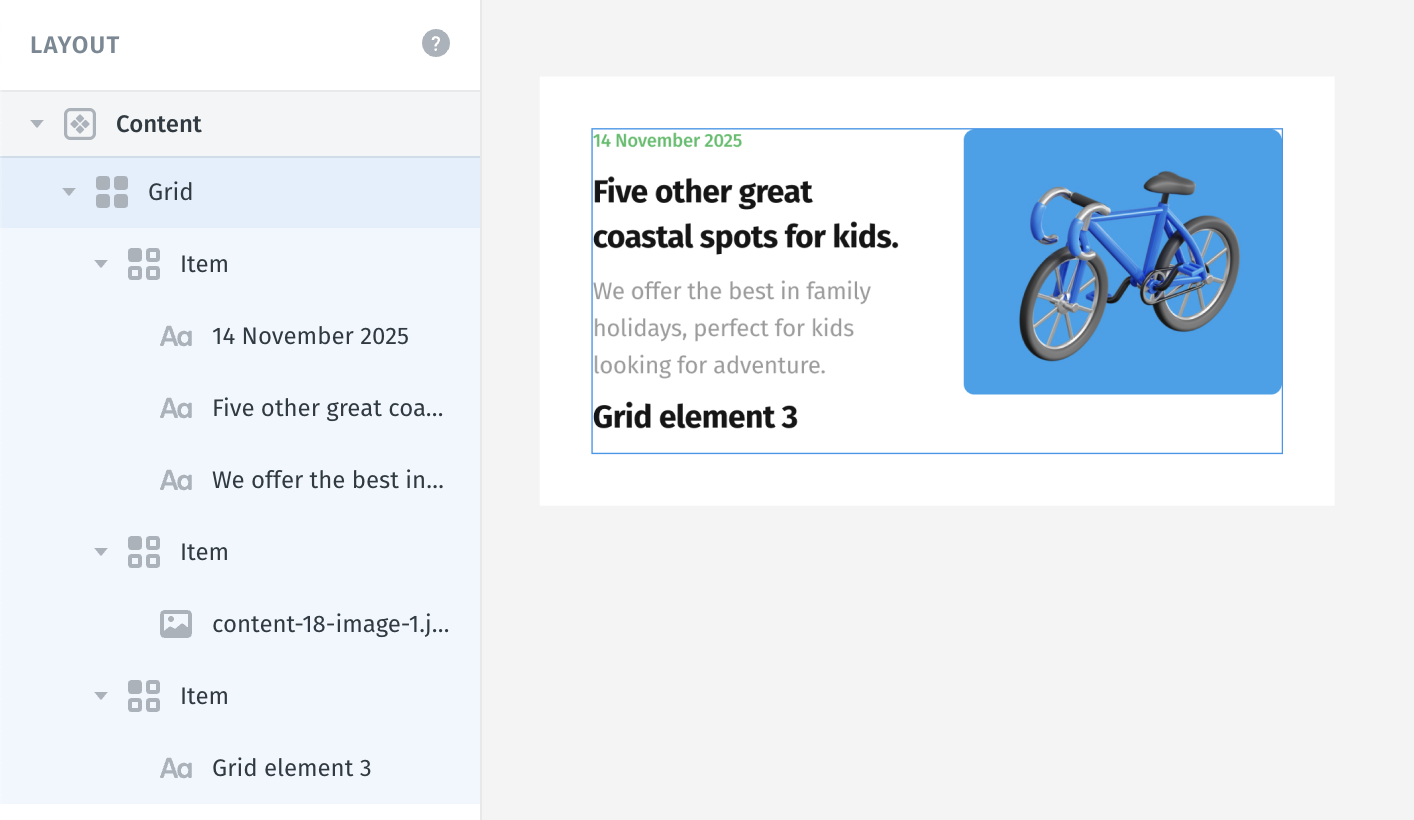Click the green date text in preview
1414x820 pixels.
click(667, 141)
